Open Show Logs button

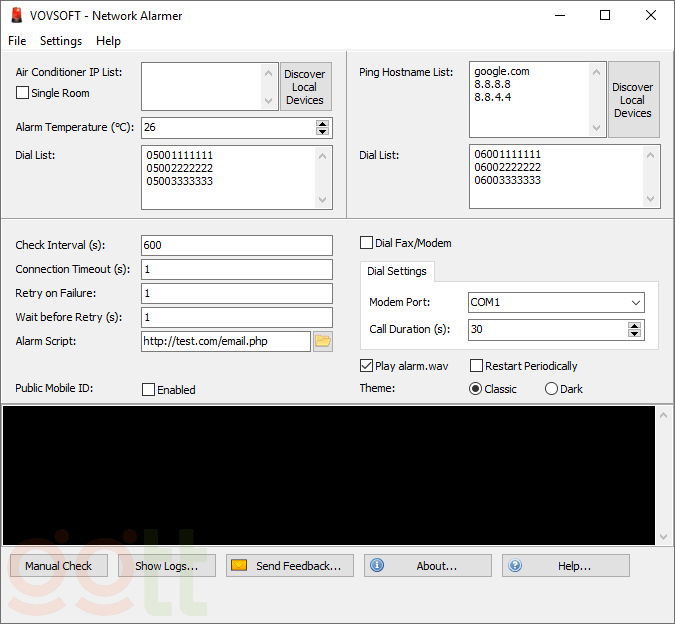click(167, 565)
